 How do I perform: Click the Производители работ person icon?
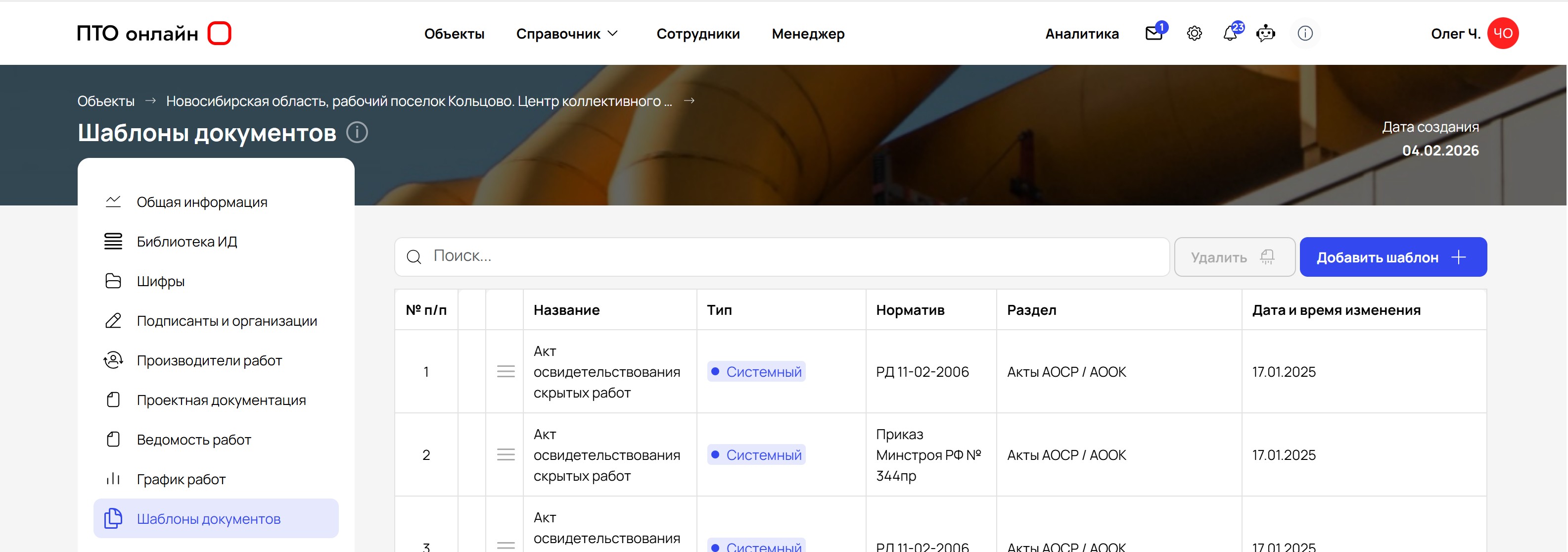pyautogui.click(x=113, y=360)
